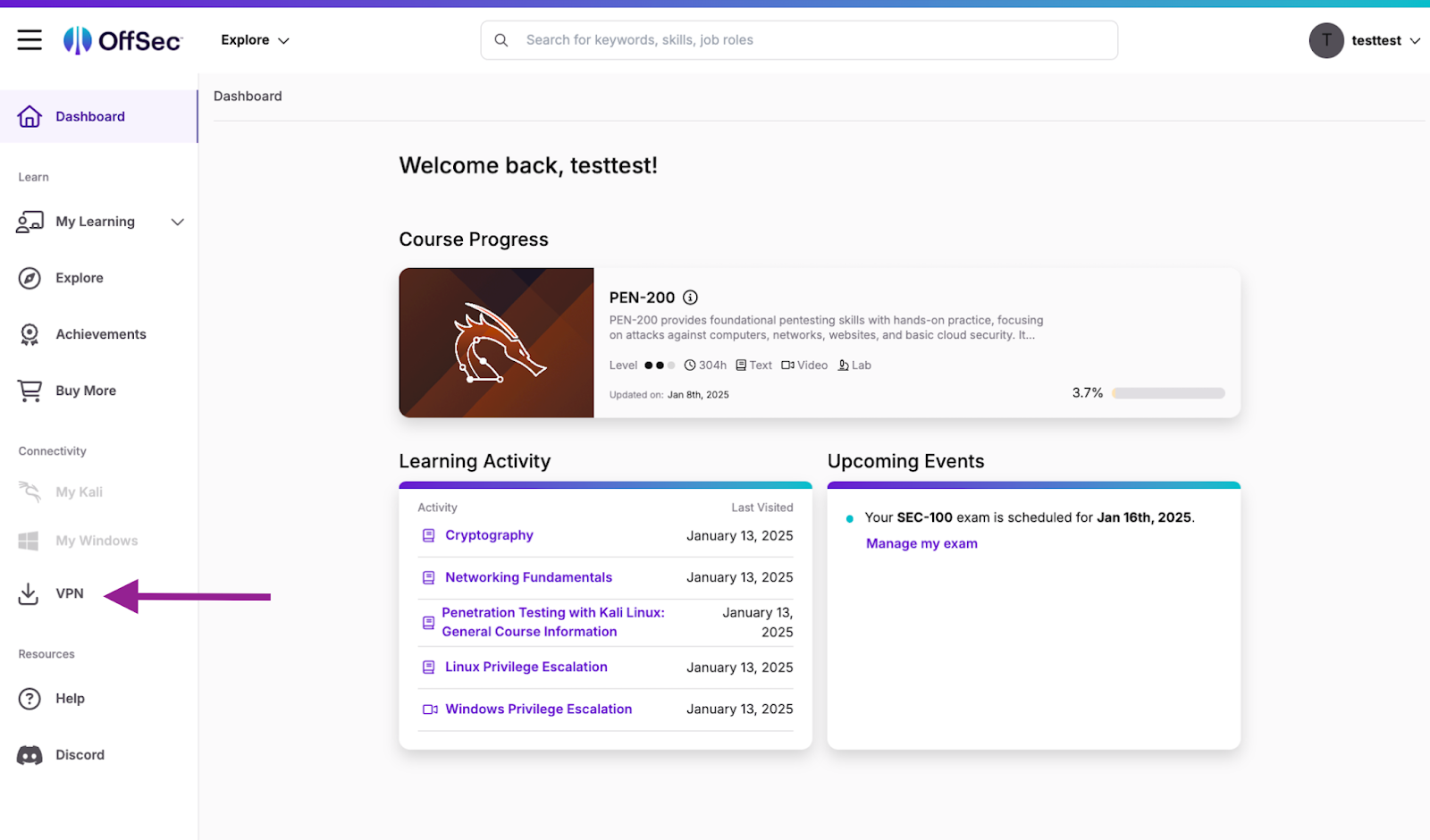Click the PEN-200 progress bar
The width and height of the screenshot is (1430, 840).
coord(1168,393)
